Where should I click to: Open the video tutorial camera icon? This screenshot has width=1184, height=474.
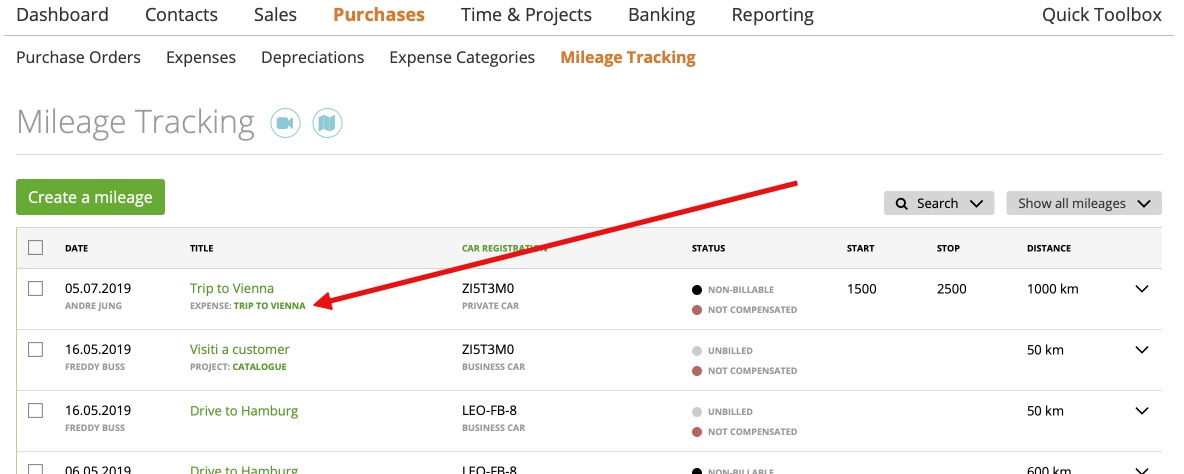[285, 122]
